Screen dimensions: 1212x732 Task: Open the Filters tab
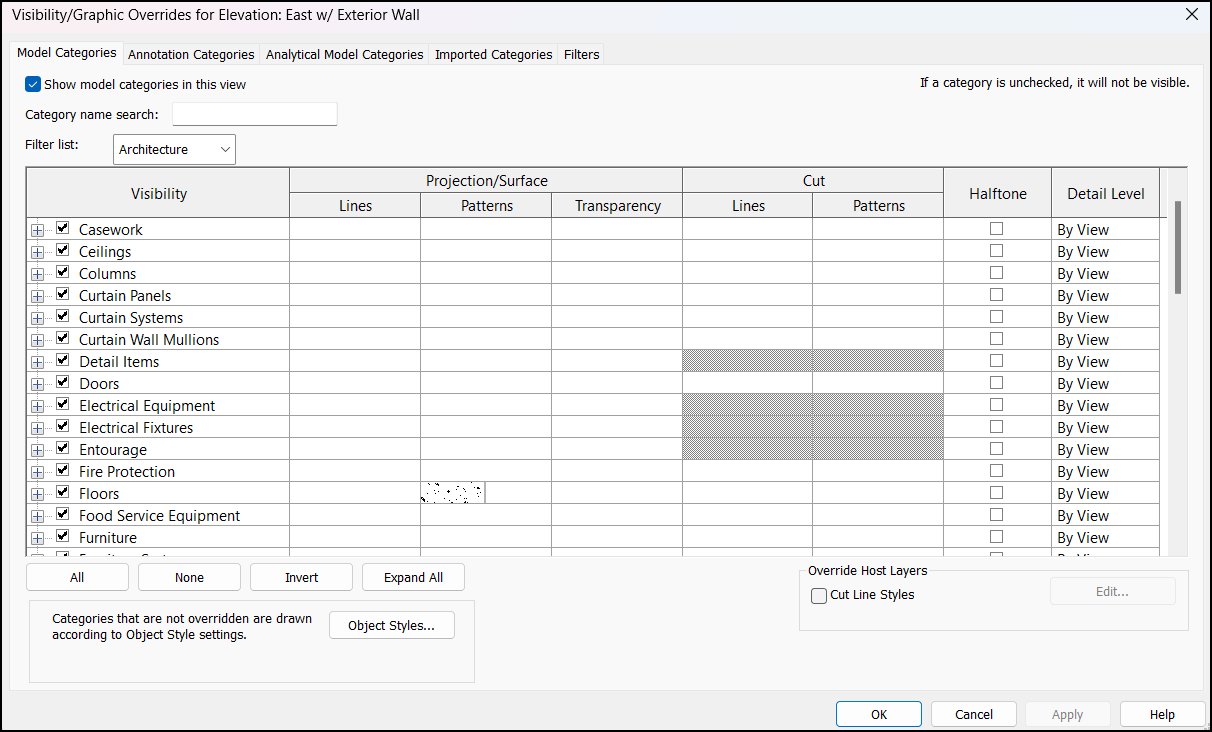point(581,55)
